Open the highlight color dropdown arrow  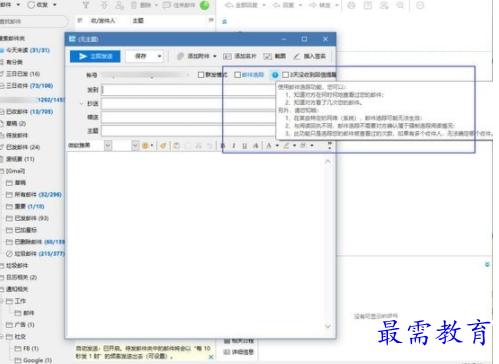(294, 146)
